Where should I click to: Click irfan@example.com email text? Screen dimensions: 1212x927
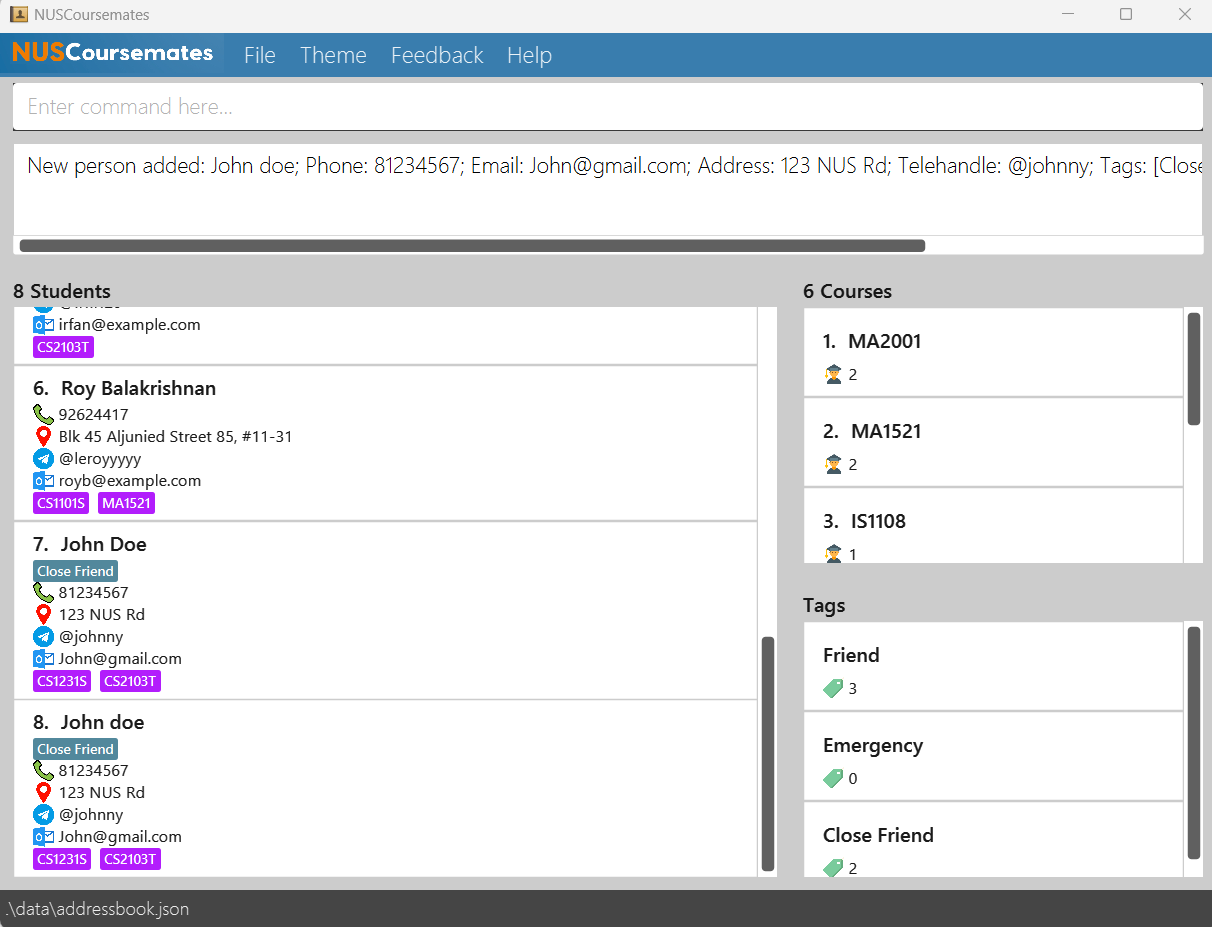coord(130,324)
